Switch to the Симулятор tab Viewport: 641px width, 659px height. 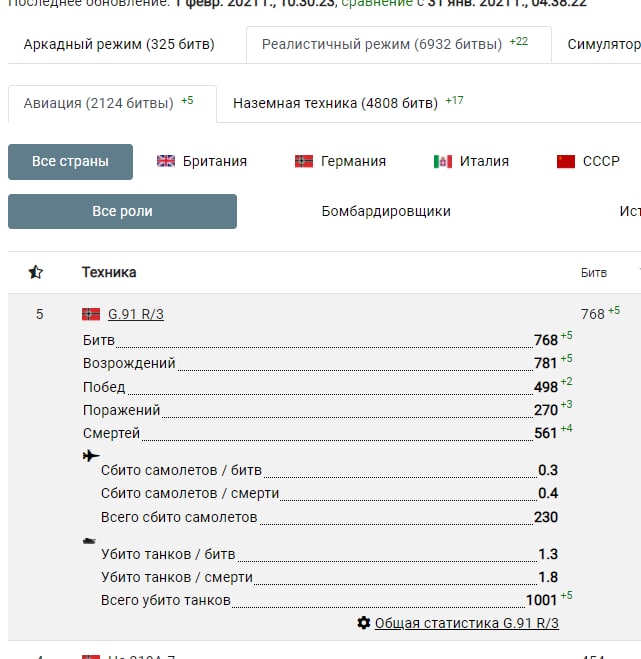click(x=604, y=44)
